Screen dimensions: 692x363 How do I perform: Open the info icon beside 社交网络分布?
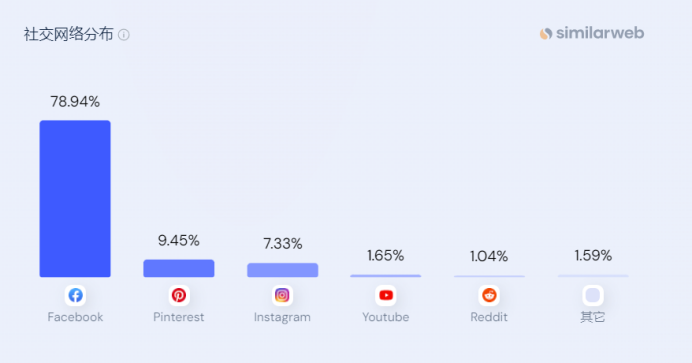(x=124, y=35)
